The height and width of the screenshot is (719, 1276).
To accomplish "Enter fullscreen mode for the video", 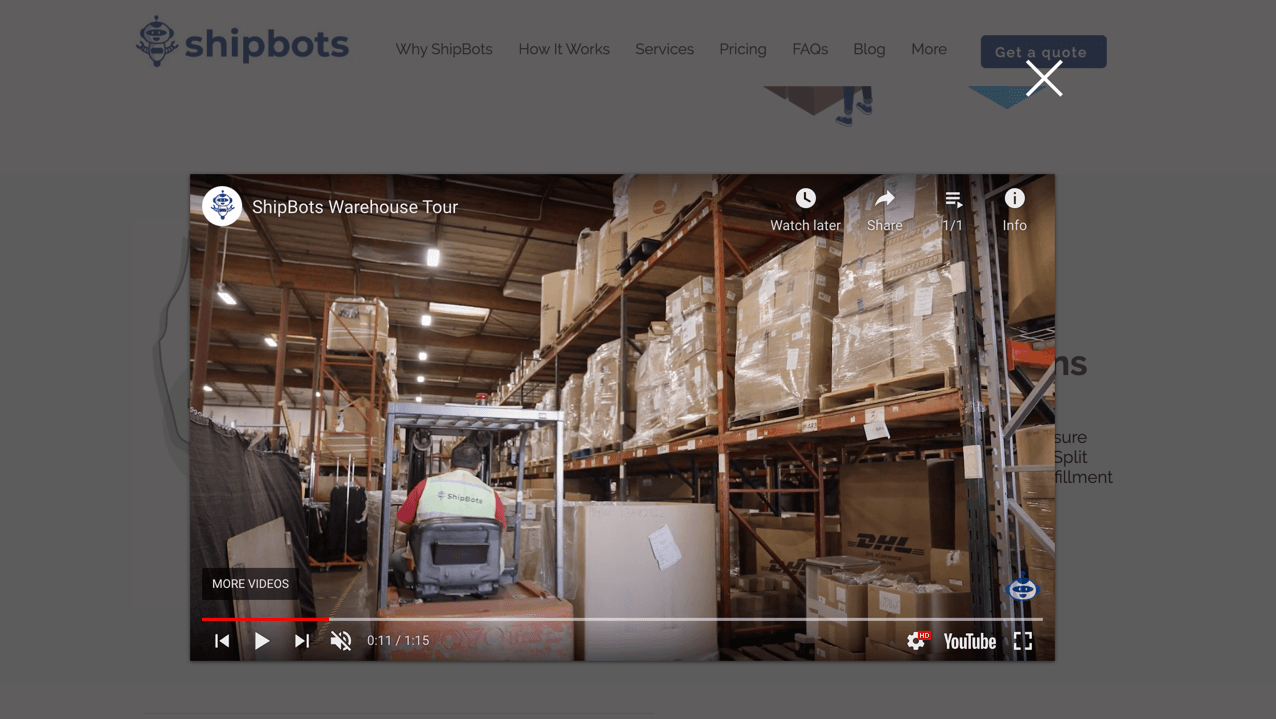I will pyautogui.click(x=1022, y=641).
